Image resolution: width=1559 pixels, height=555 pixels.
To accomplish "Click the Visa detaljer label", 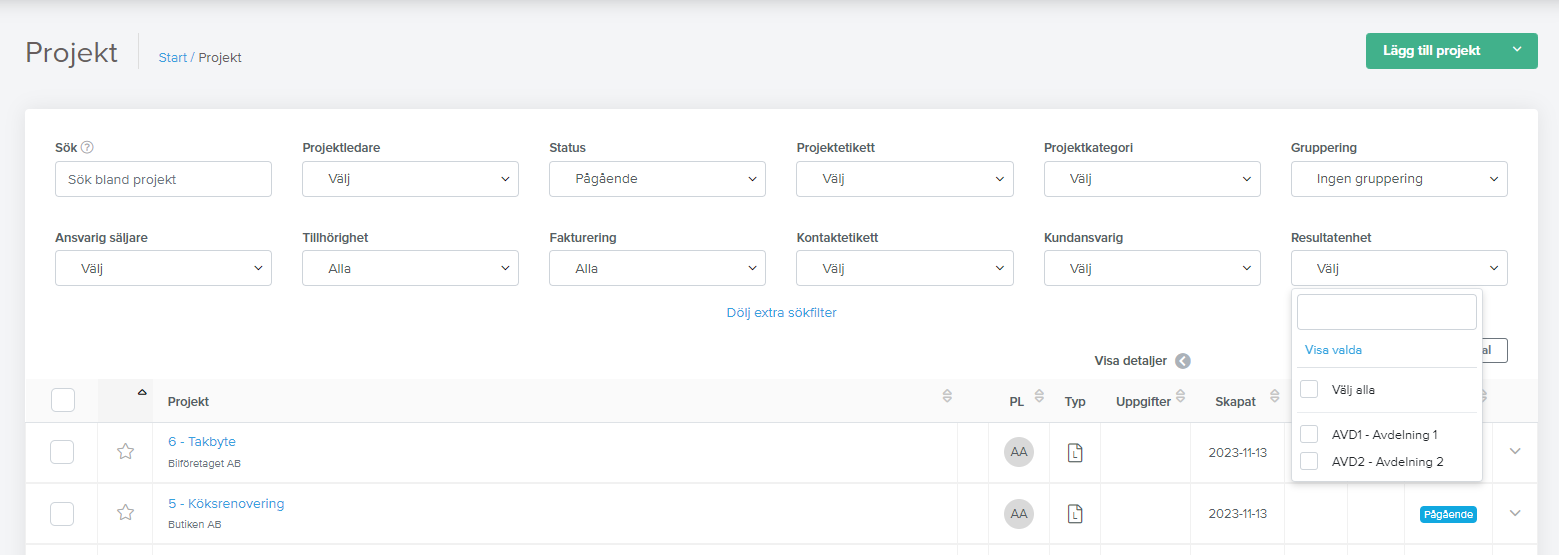I will [x=1130, y=361].
